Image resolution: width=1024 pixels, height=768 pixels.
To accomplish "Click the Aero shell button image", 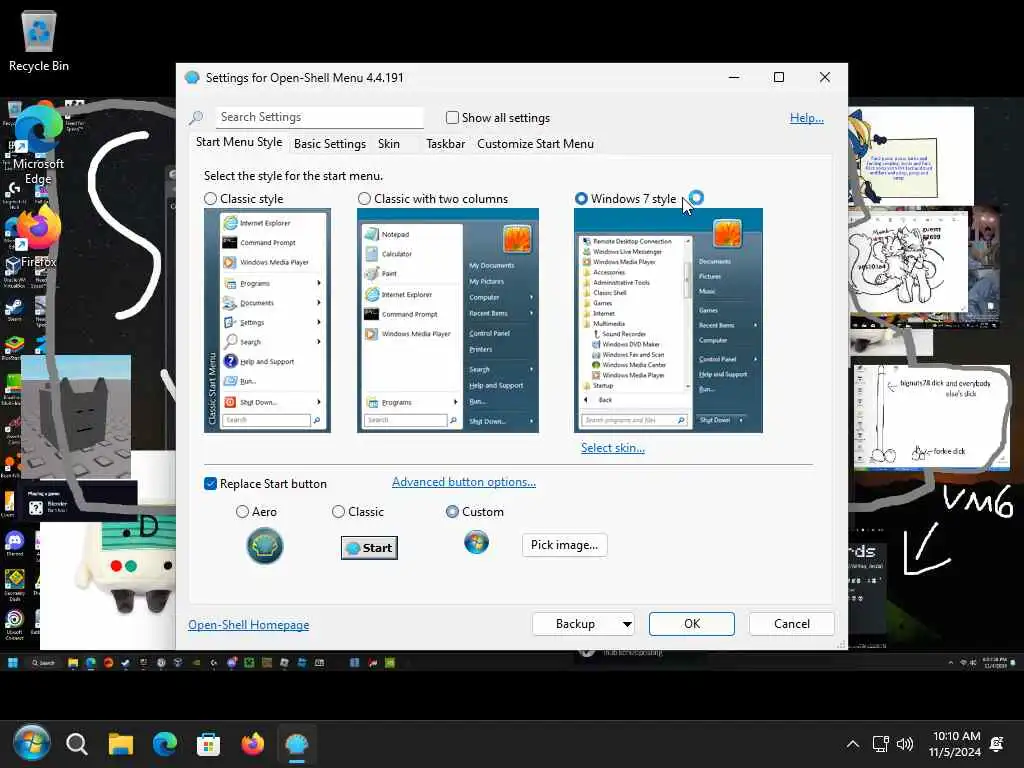I will tap(264, 546).
